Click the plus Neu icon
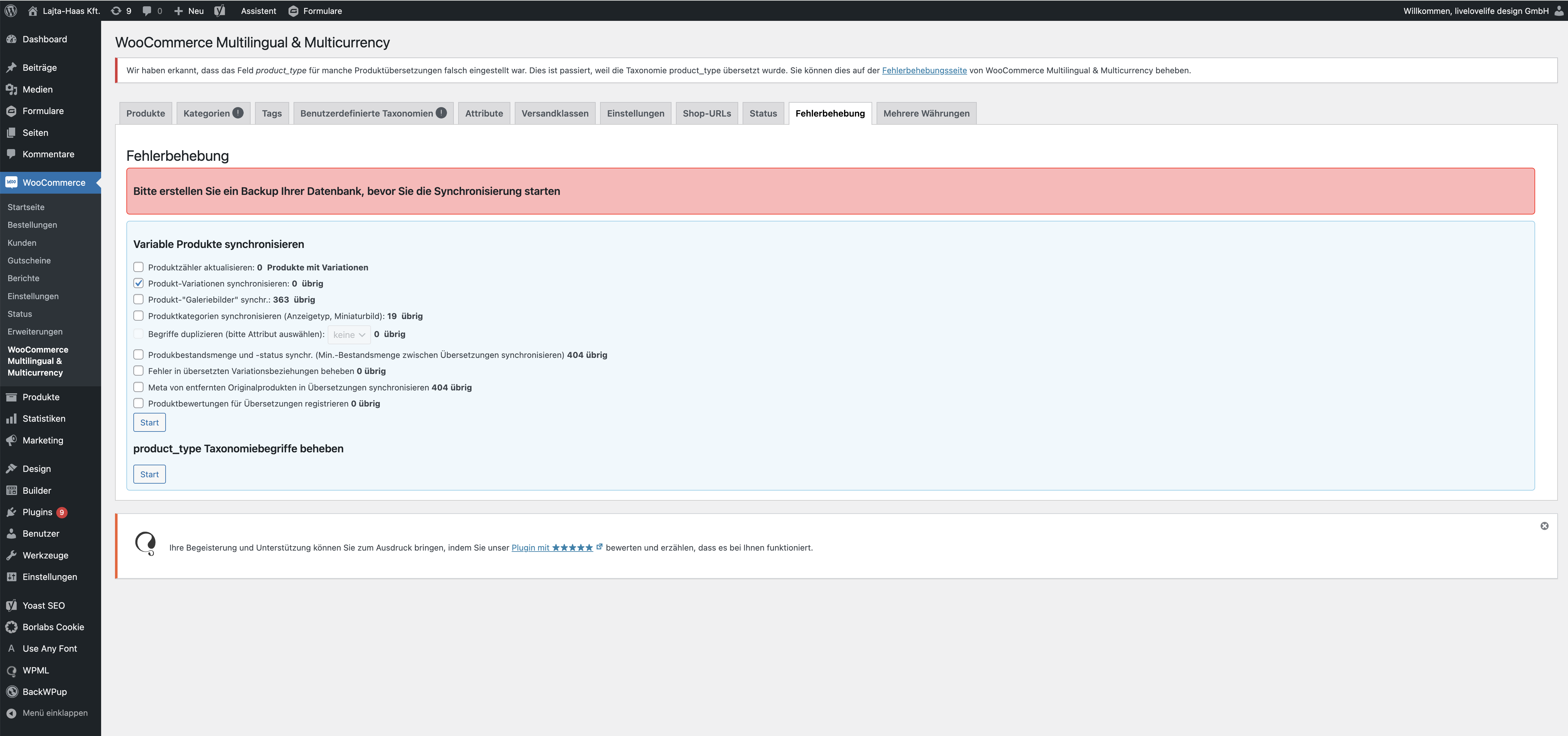 178,11
